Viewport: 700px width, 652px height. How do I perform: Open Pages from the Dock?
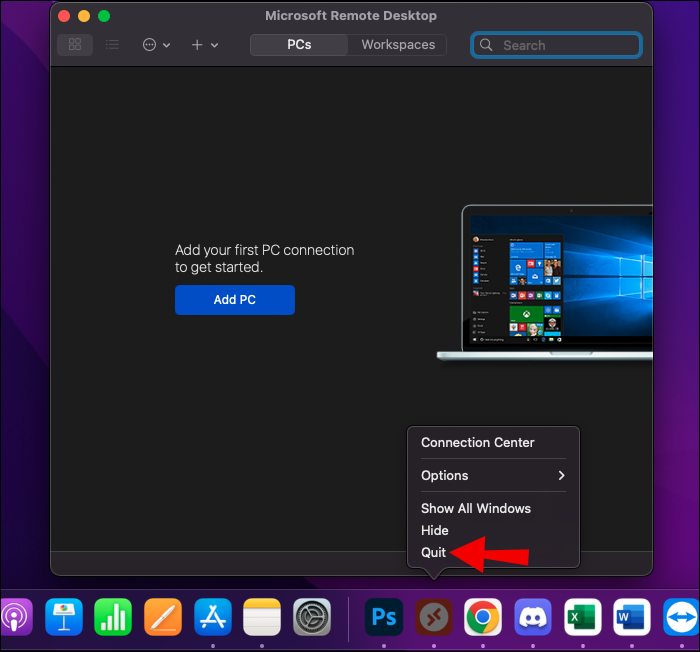(163, 617)
